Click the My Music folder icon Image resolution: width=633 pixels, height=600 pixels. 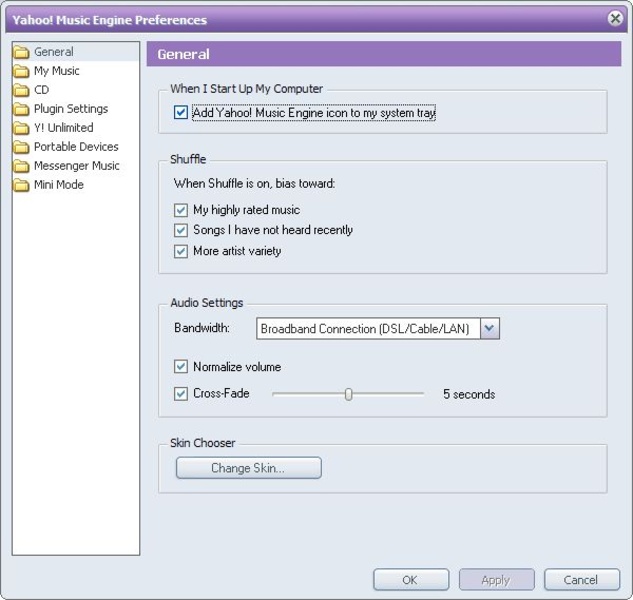pyautogui.click(x=21, y=71)
